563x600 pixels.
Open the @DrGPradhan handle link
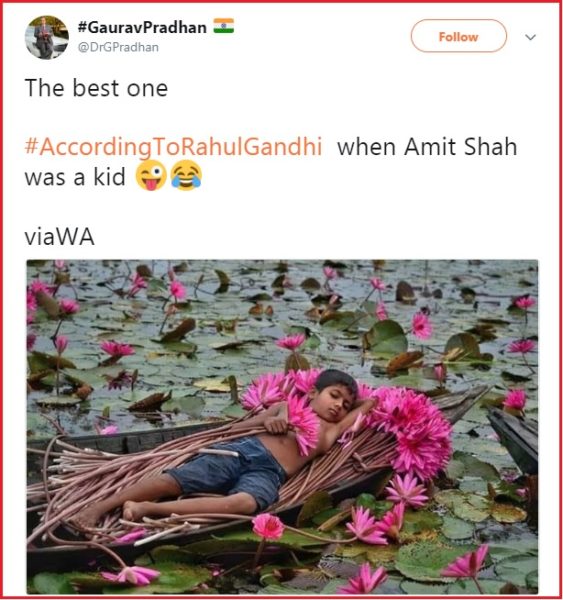(118, 47)
